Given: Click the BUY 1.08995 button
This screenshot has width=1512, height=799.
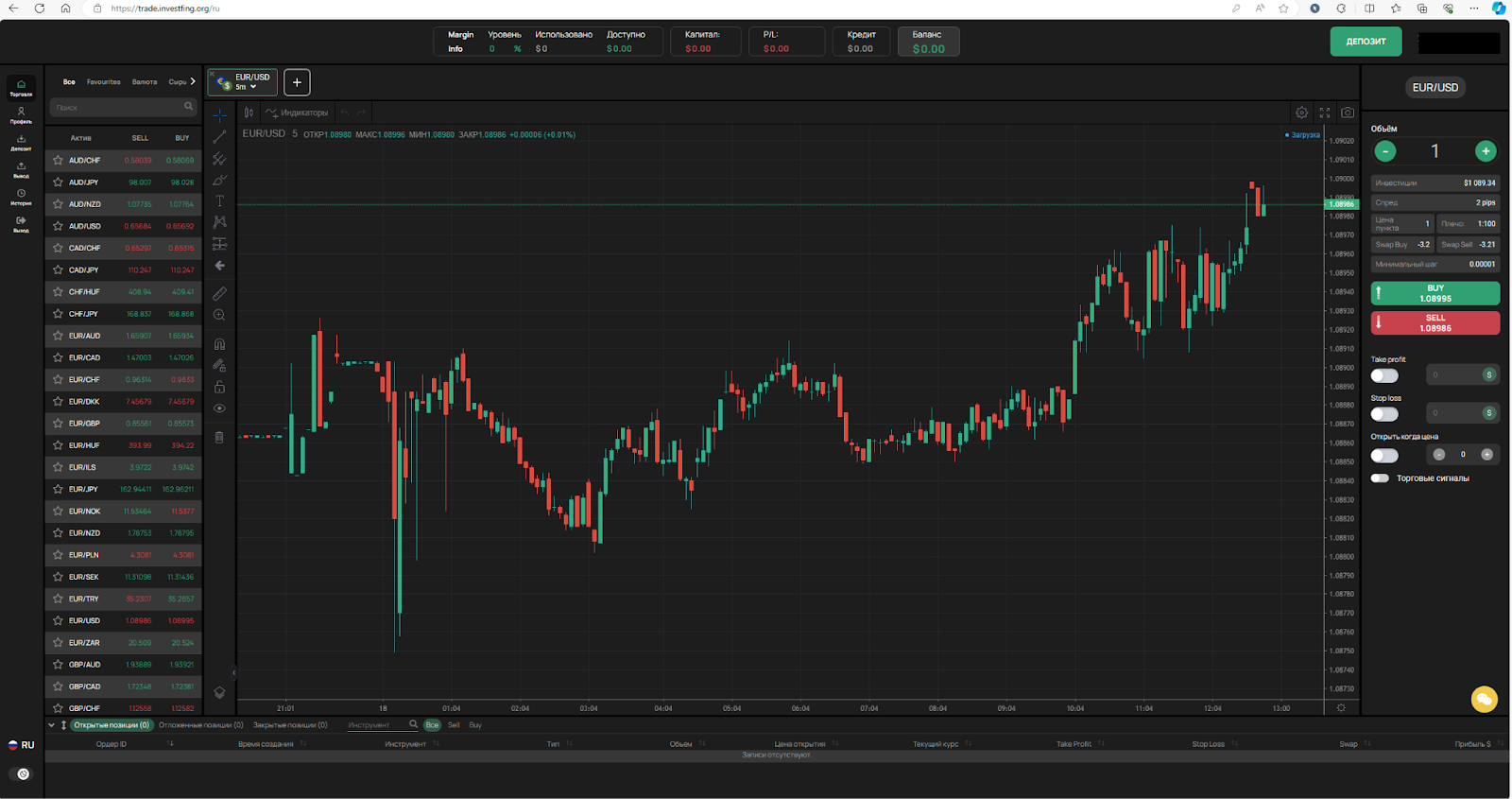Looking at the screenshot, I should [x=1435, y=293].
